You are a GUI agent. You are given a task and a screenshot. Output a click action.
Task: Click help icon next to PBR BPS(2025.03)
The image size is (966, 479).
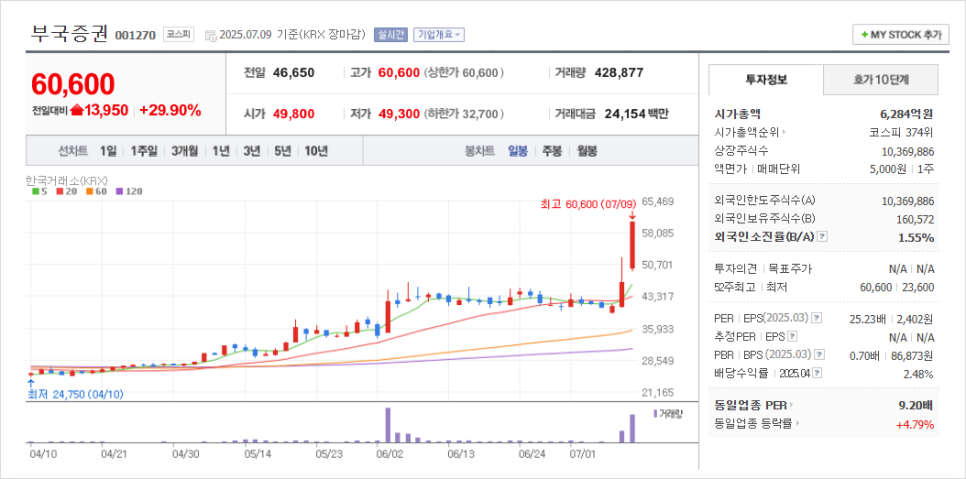coord(820,355)
